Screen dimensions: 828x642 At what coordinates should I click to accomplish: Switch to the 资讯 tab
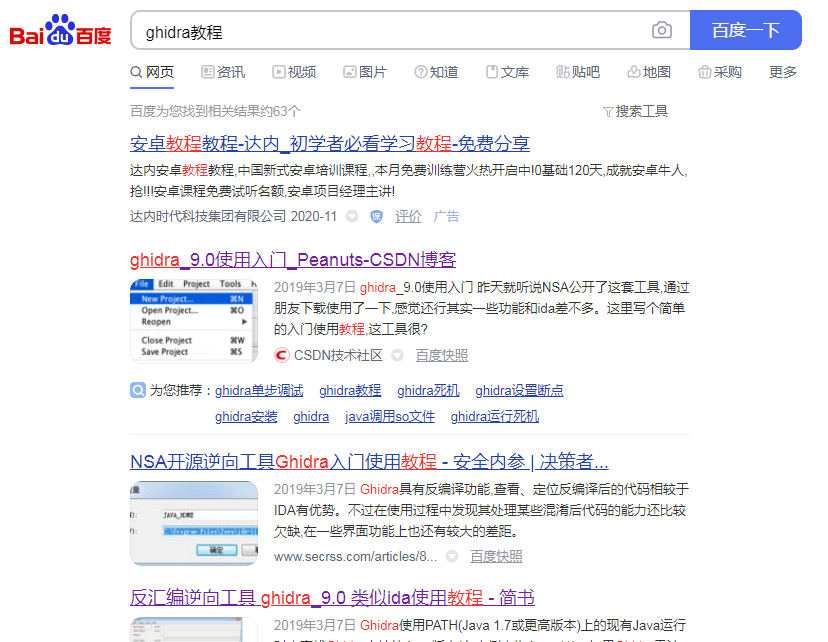[223, 72]
